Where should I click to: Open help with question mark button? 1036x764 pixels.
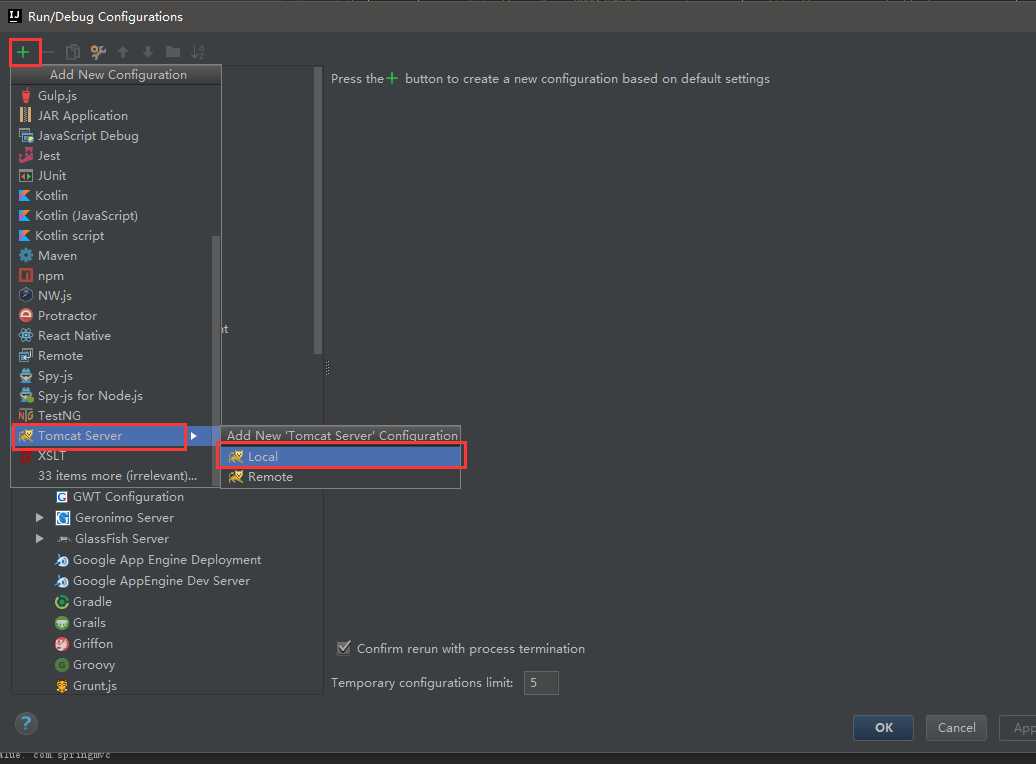click(26, 724)
